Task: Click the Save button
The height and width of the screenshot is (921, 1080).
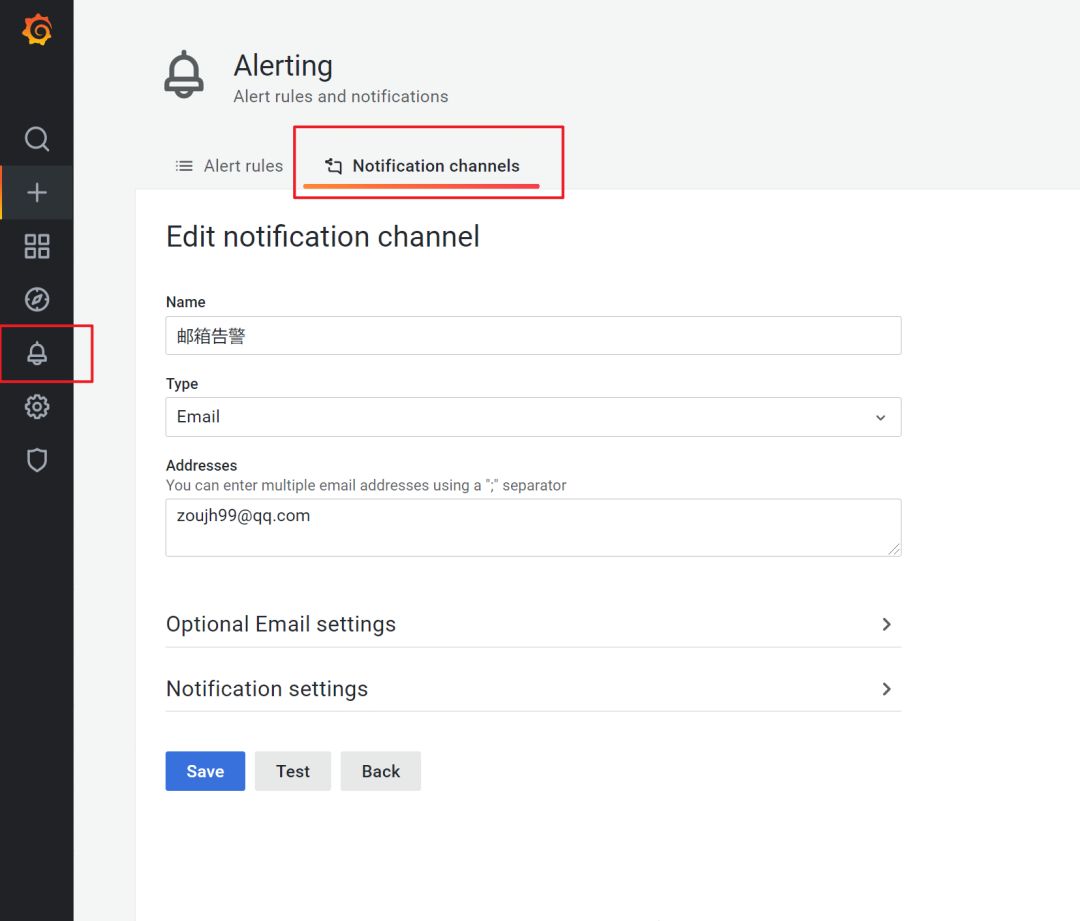Action: 205,771
